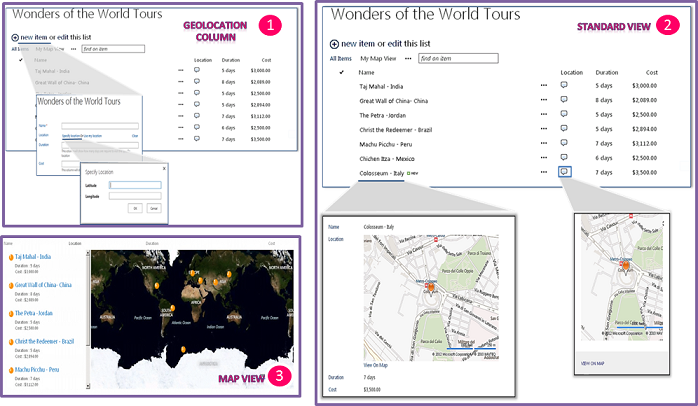Click the plus circle icon in the Geolocation Column panel
The height and width of the screenshot is (406, 698).
(15, 38)
